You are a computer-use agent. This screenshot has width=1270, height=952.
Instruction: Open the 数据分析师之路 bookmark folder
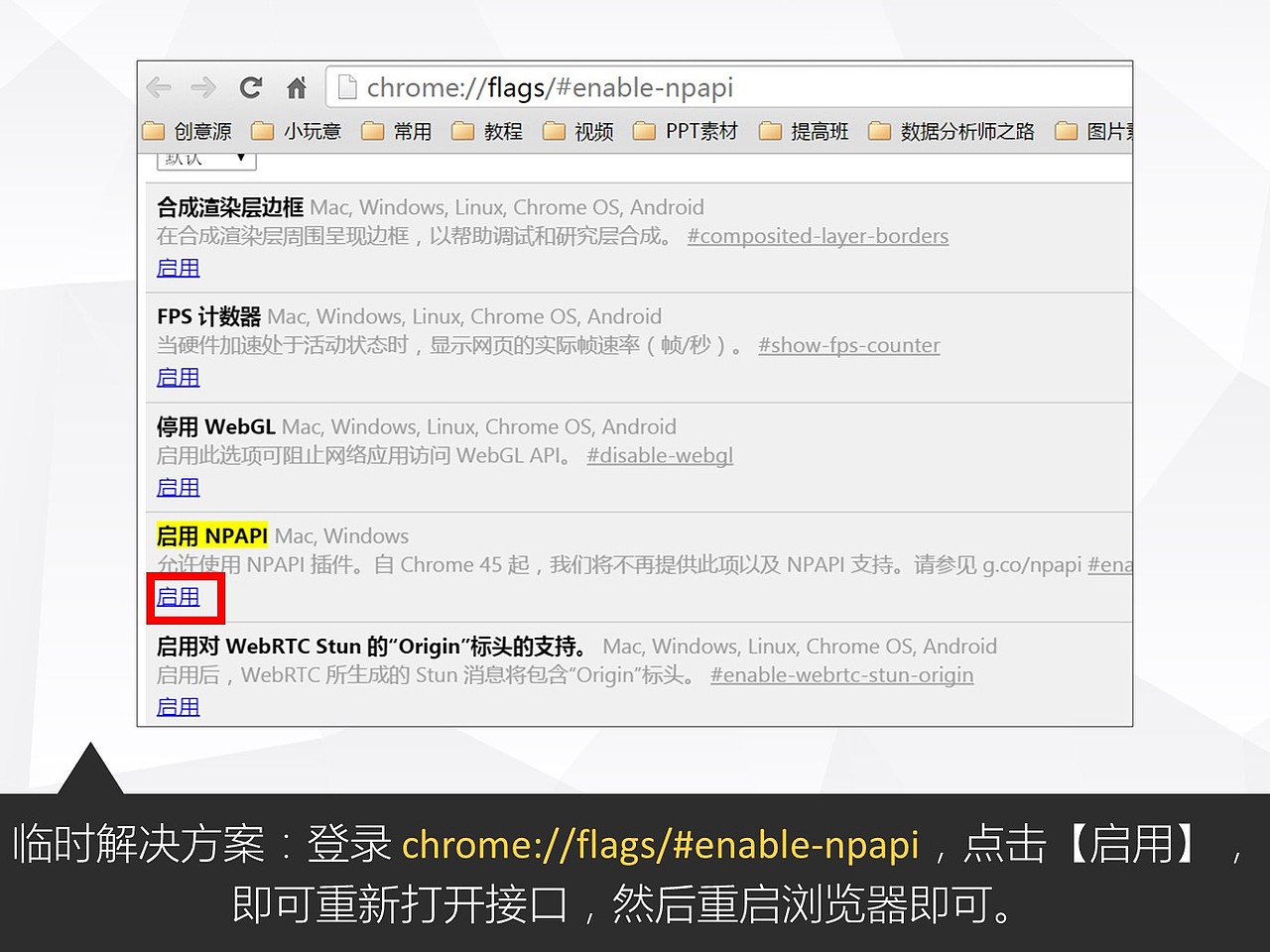coord(952,131)
